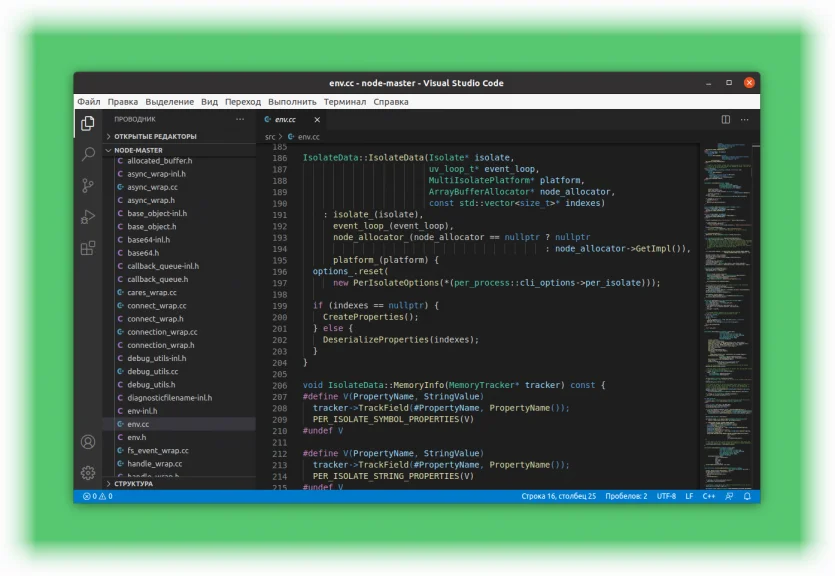Open Source Control view icon
Viewport: 835px width, 576px height.
pos(88,185)
